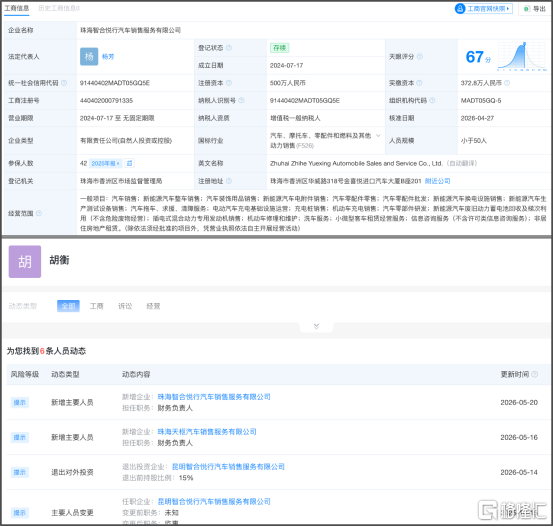Viewport: 553px width, 527px height.
Task: Click help icon next to 统一社会信用代码
Action: [64, 83]
